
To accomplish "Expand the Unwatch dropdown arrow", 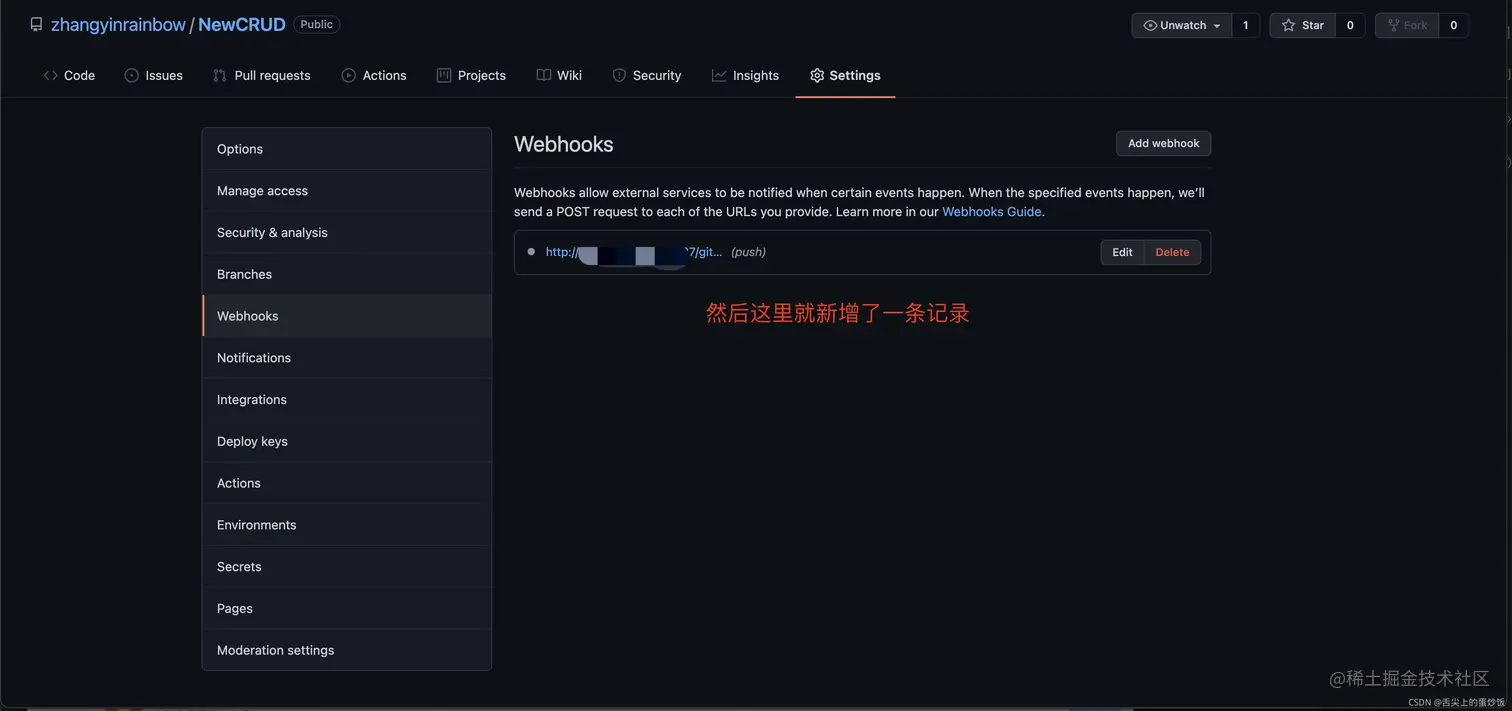I will point(1217,26).
